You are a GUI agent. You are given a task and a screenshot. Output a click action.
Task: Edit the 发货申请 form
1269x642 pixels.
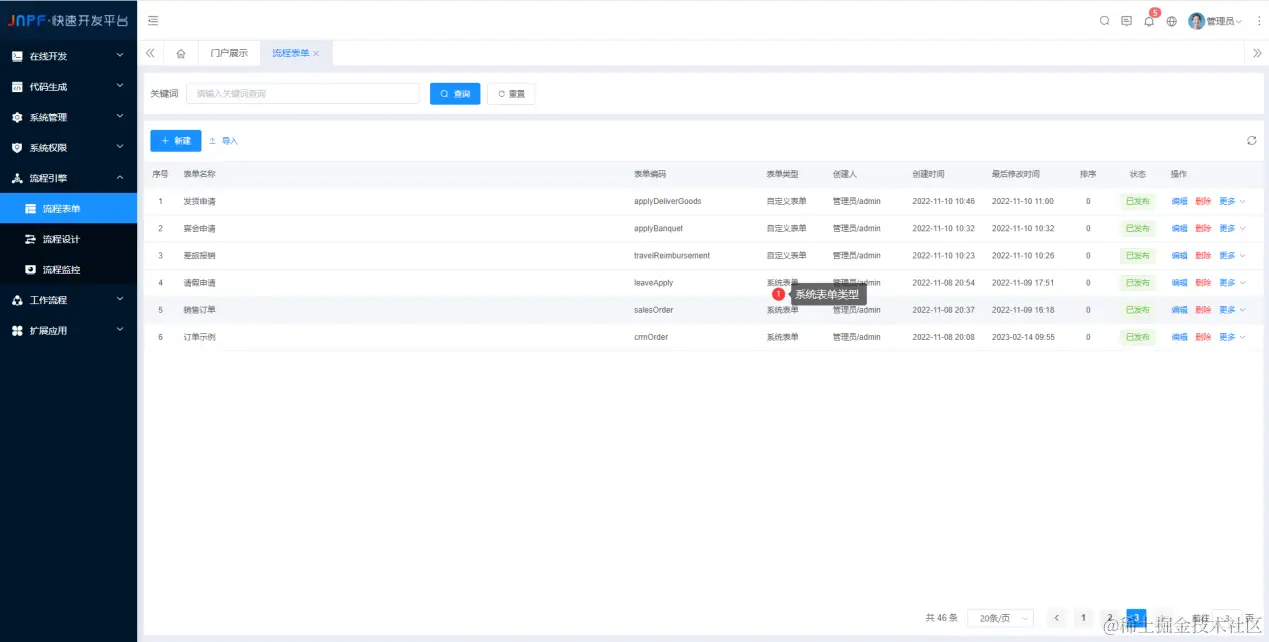coord(1180,201)
